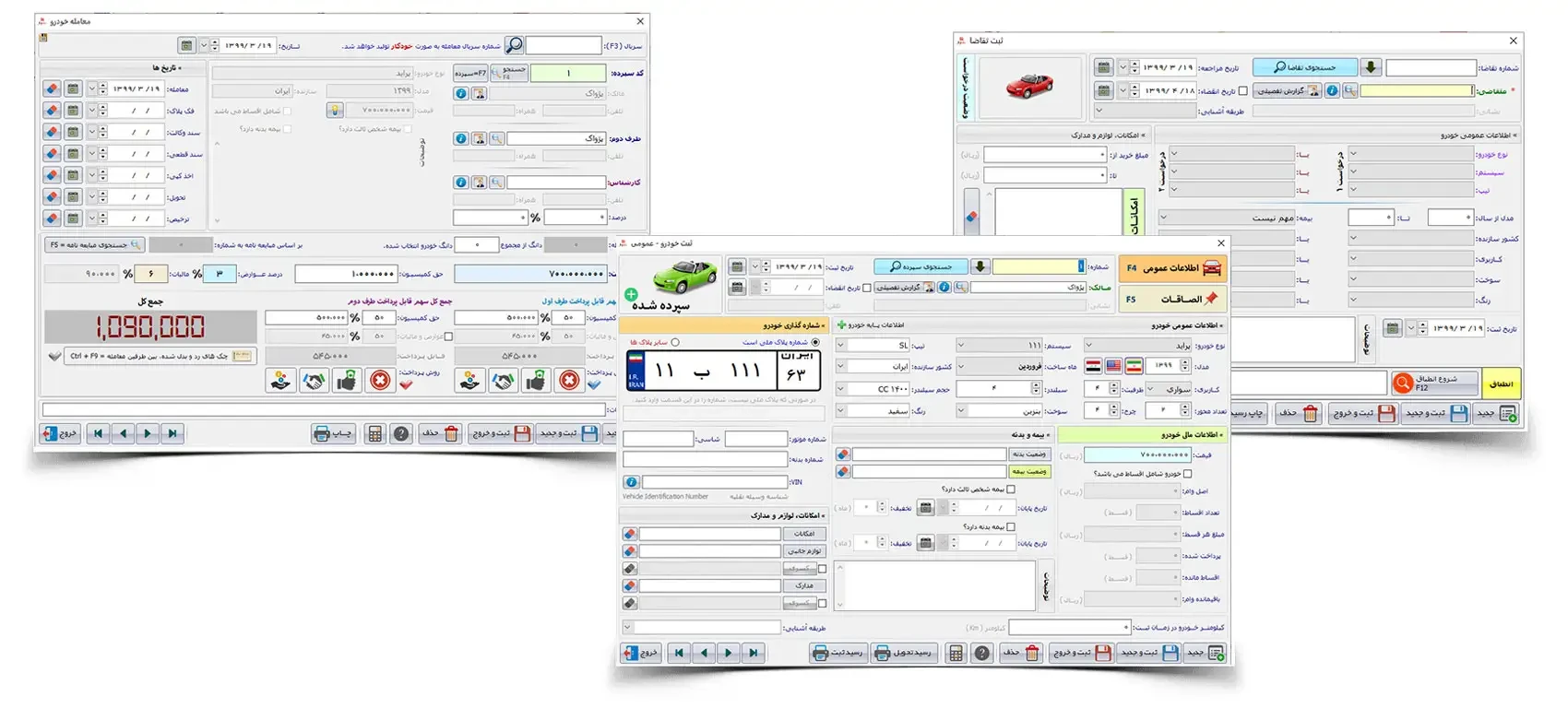The height and width of the screenshot is (708, 1568).
Task: Check the خودرو شامل اقساط می باشد box
Action: (x=1187, y=474)
